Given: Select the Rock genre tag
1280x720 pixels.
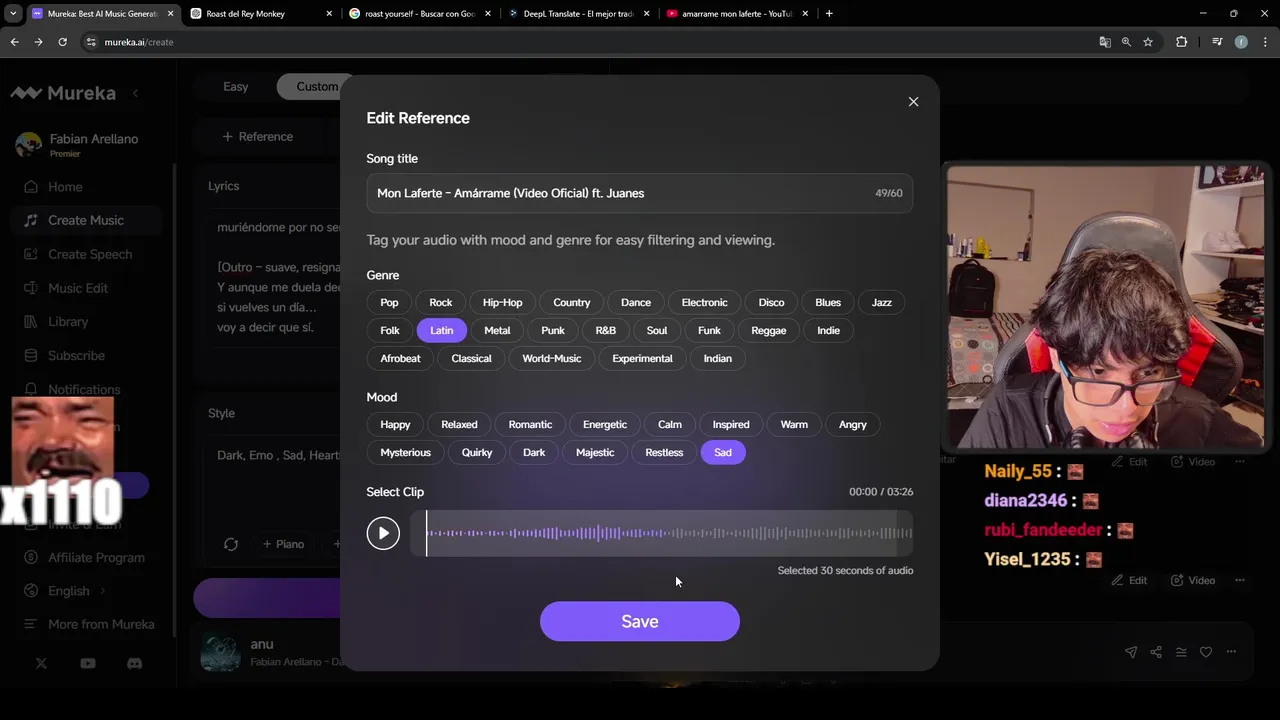Looking at the screenshot, I should point(441,303).
